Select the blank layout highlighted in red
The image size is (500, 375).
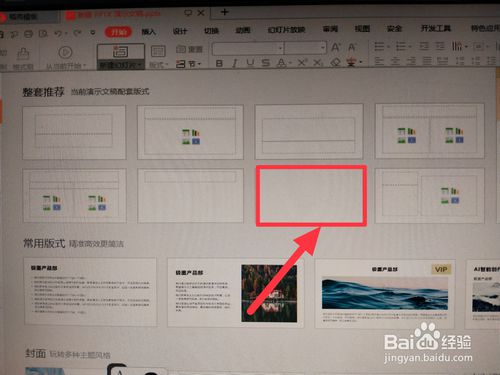[311, 196]
